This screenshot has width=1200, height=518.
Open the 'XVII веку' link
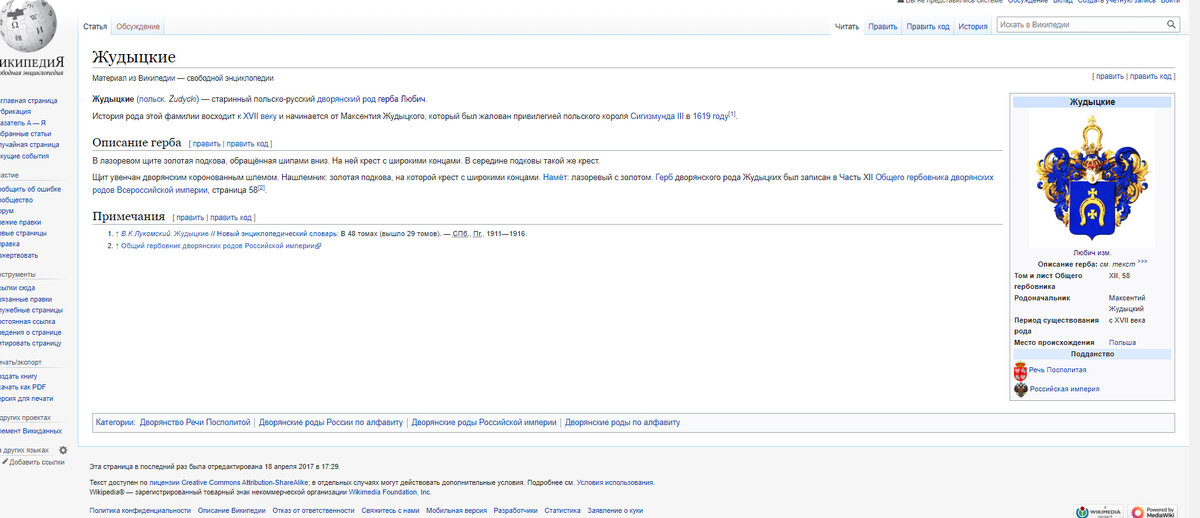click(x=259, y=116)
